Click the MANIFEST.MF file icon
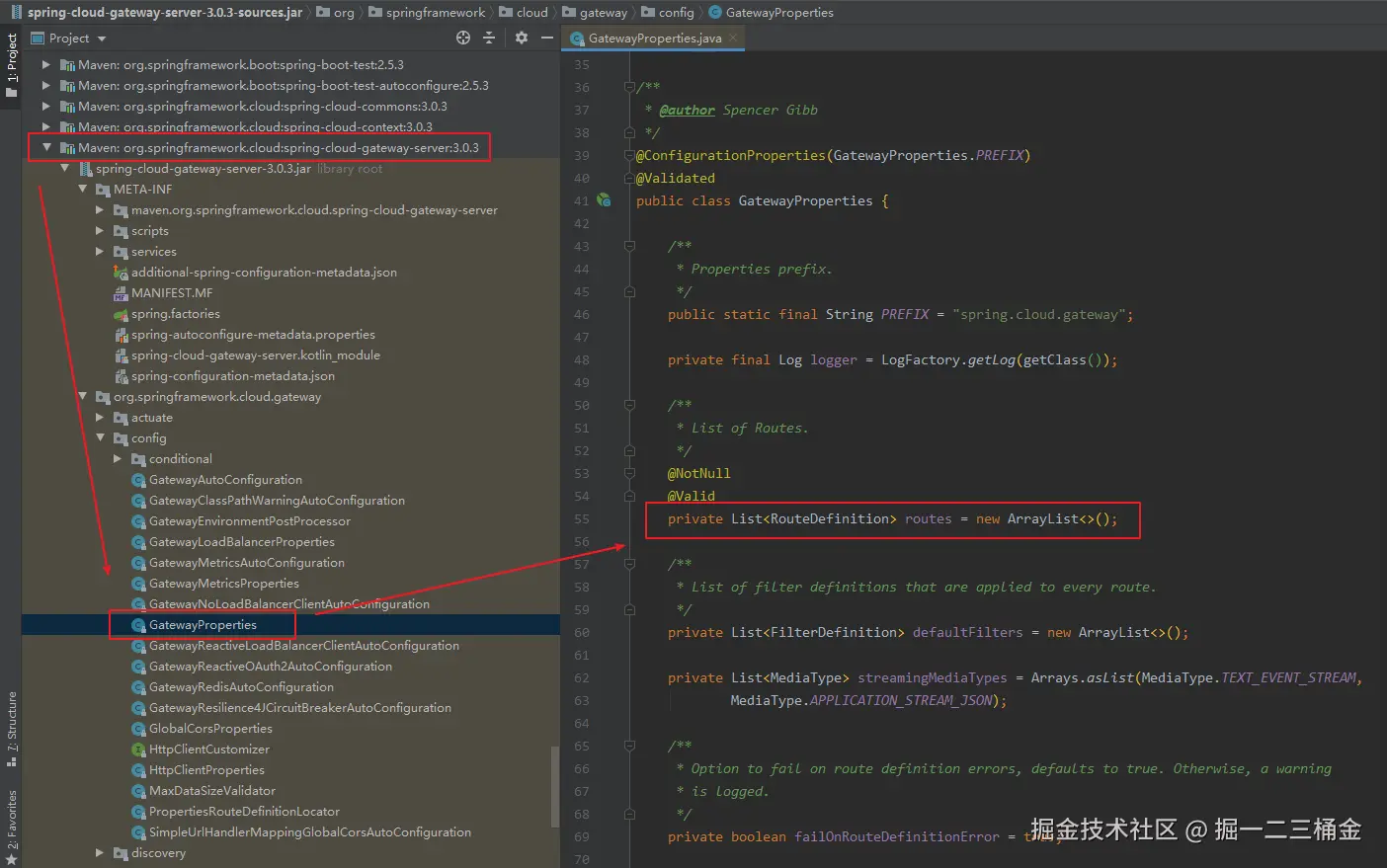The height and width of the screenshot is (868, 1387). click(121, 293)
